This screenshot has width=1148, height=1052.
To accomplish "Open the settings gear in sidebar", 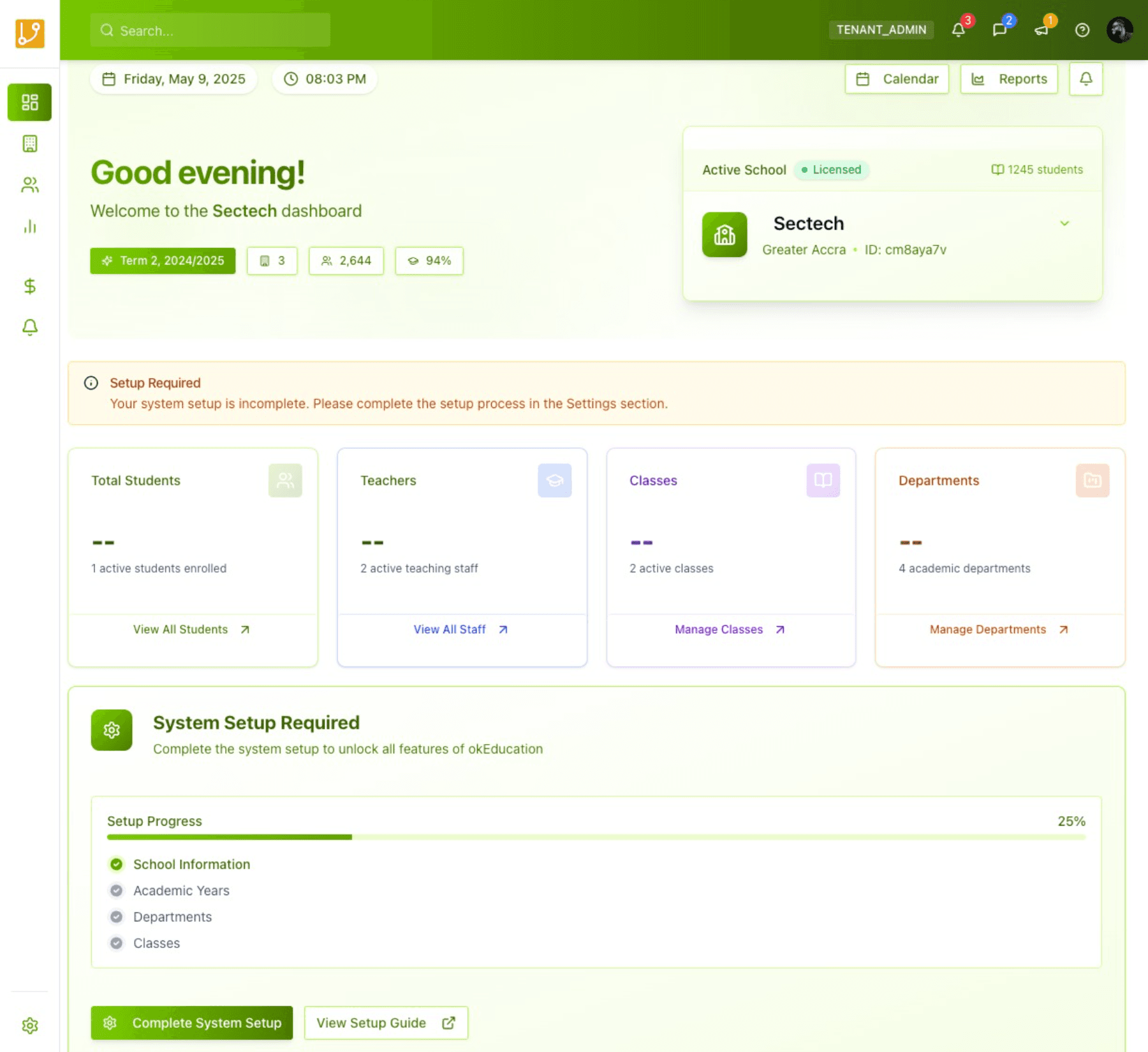I will (x=29, y=1025).
